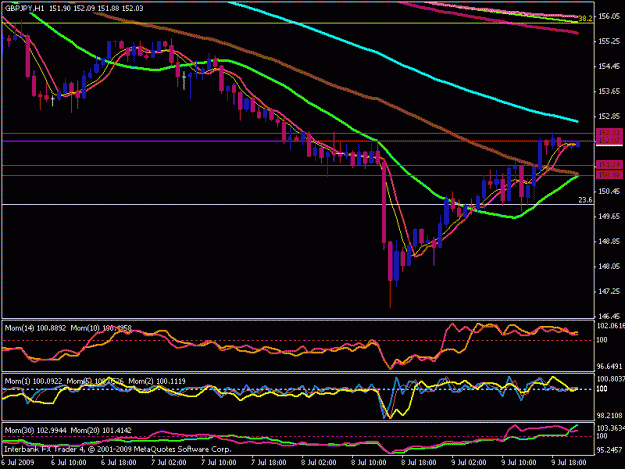Click the 149.65 price axis label
625x469 pixels.
[x=610, y=216]
